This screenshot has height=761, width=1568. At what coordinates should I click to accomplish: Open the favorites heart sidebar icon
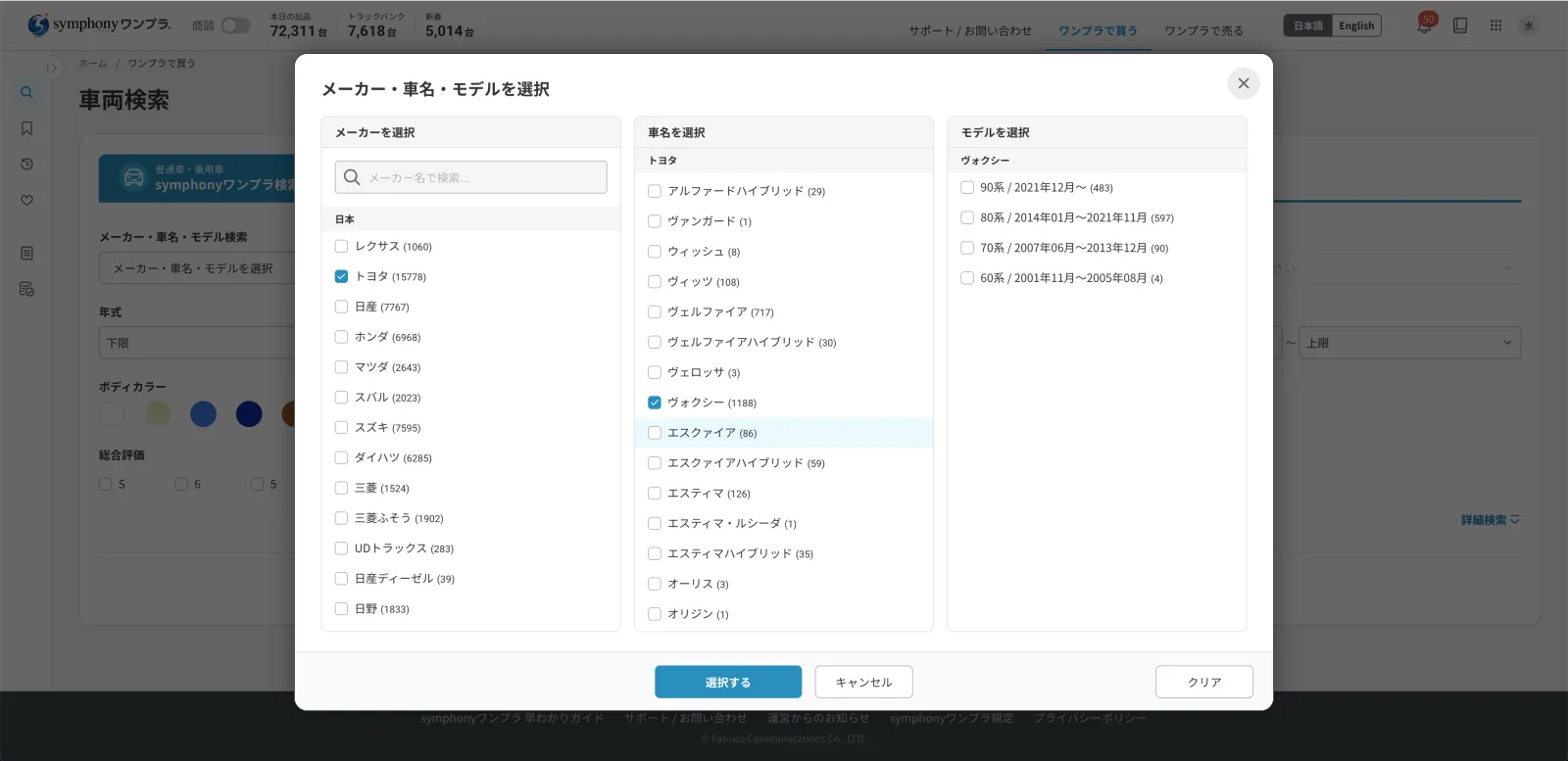(x=26, y=200)
